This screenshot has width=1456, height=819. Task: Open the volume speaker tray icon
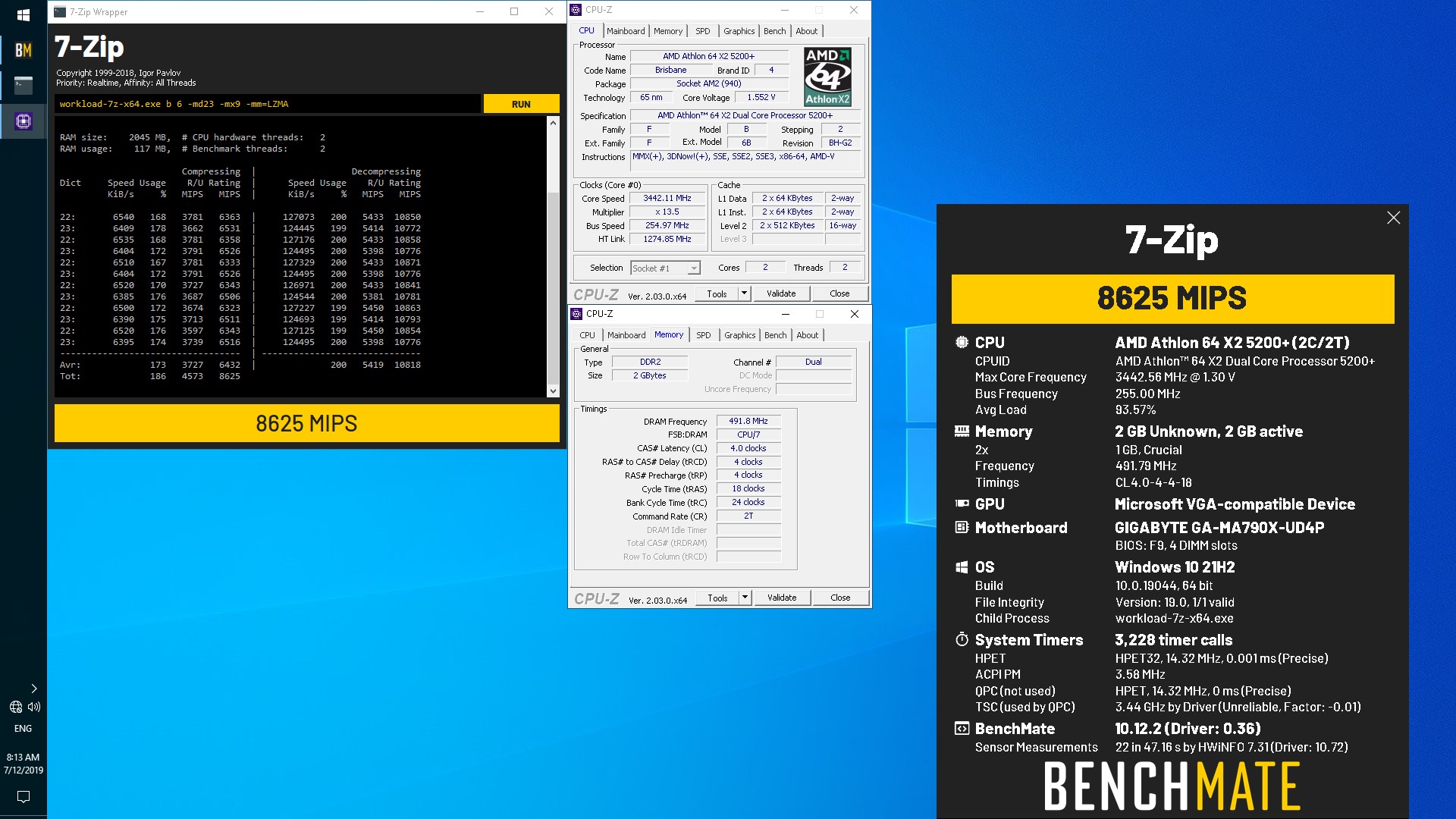click(x=34, y=707)
